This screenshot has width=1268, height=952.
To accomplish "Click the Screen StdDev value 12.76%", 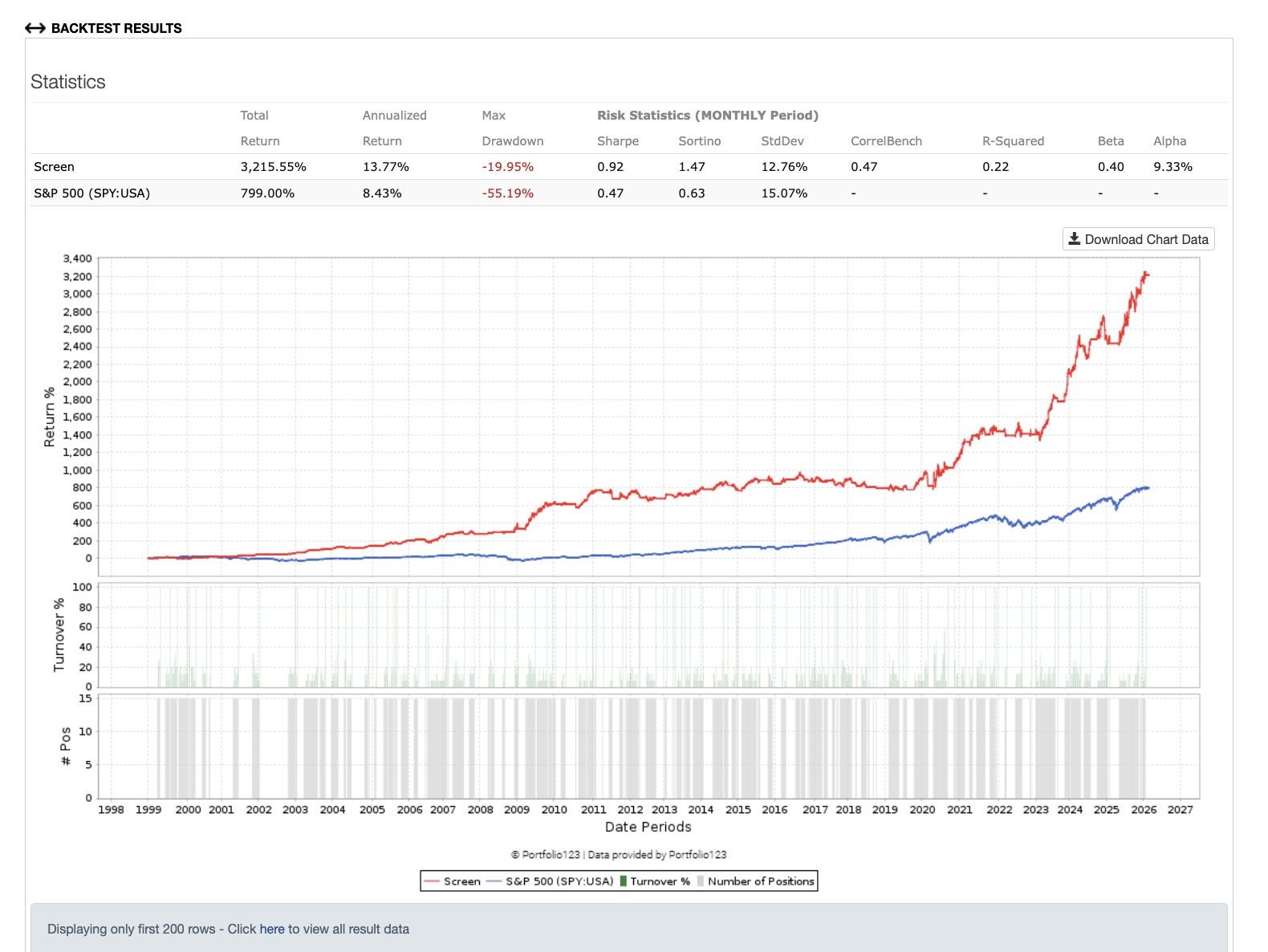I will point(784,167).
